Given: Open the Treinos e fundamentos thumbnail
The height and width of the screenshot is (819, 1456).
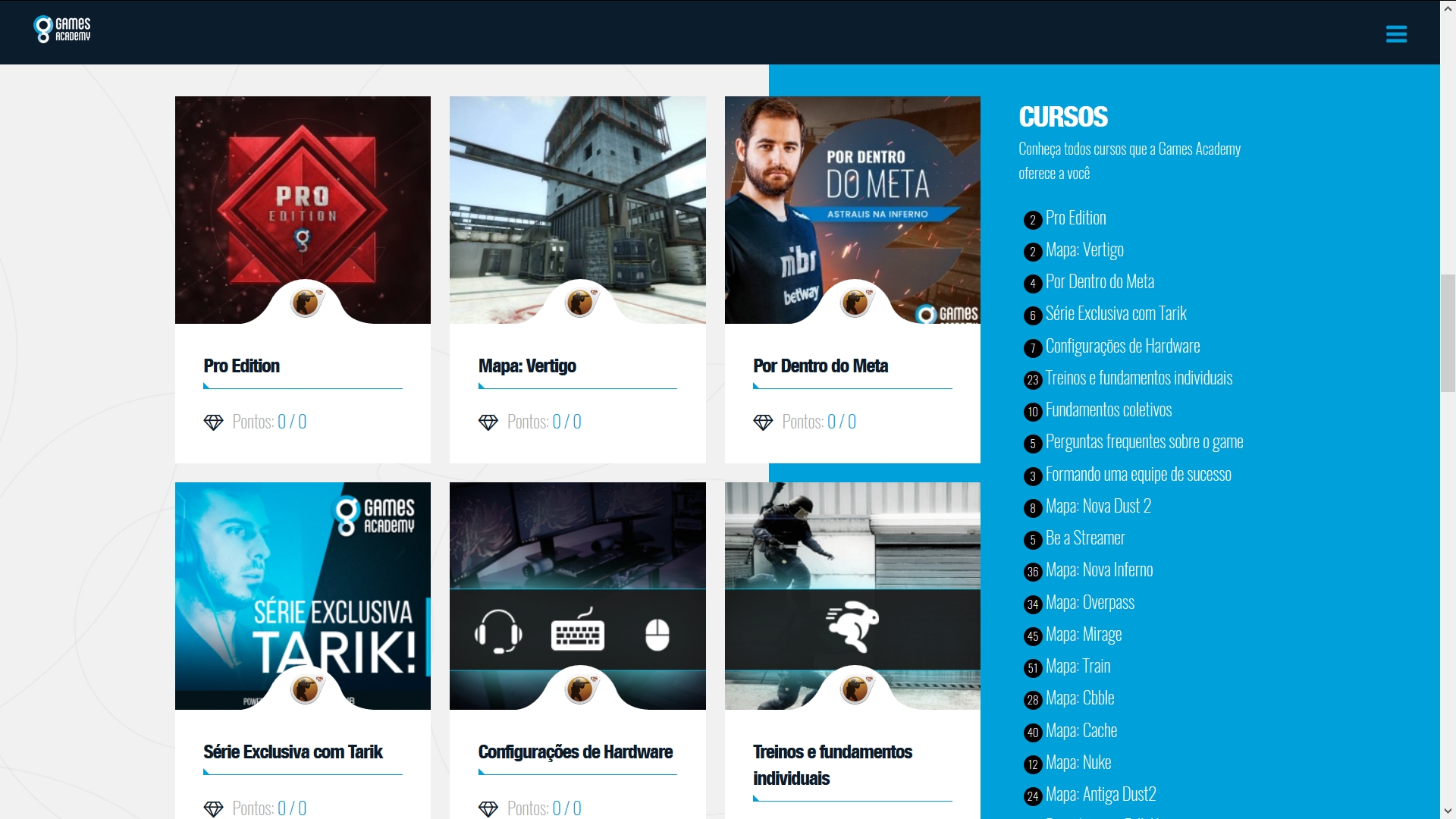Looking at the screenshot, I should pyautogui.click(x=852, y=596).
